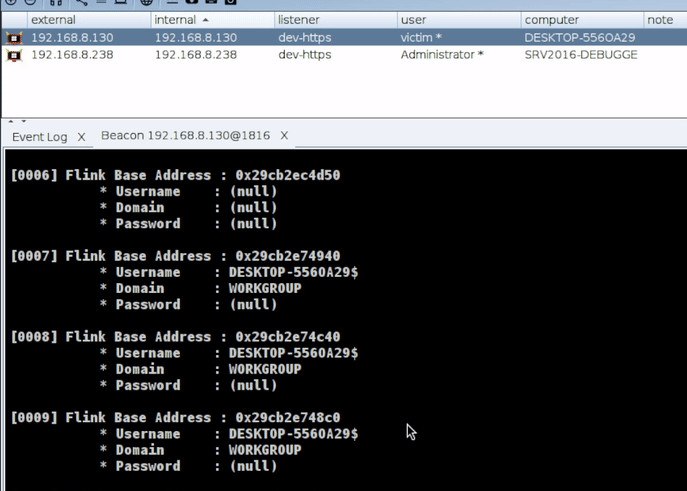Click external IP 192.168.8.238 cell
This screenshot has width=687, height=491.
(x=72, y=55)
